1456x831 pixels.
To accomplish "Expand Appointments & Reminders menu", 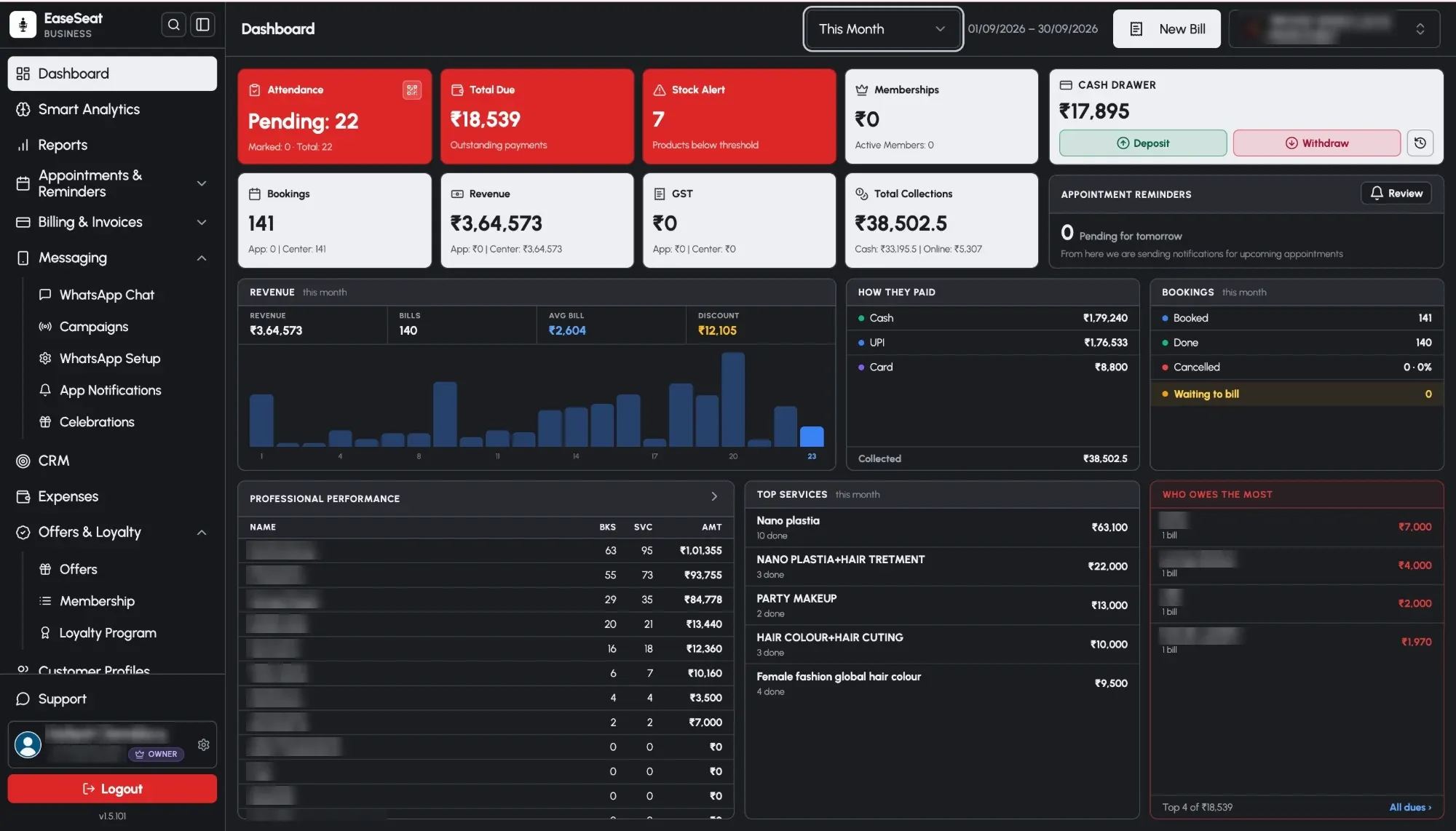I will click(x=112, y=183).
